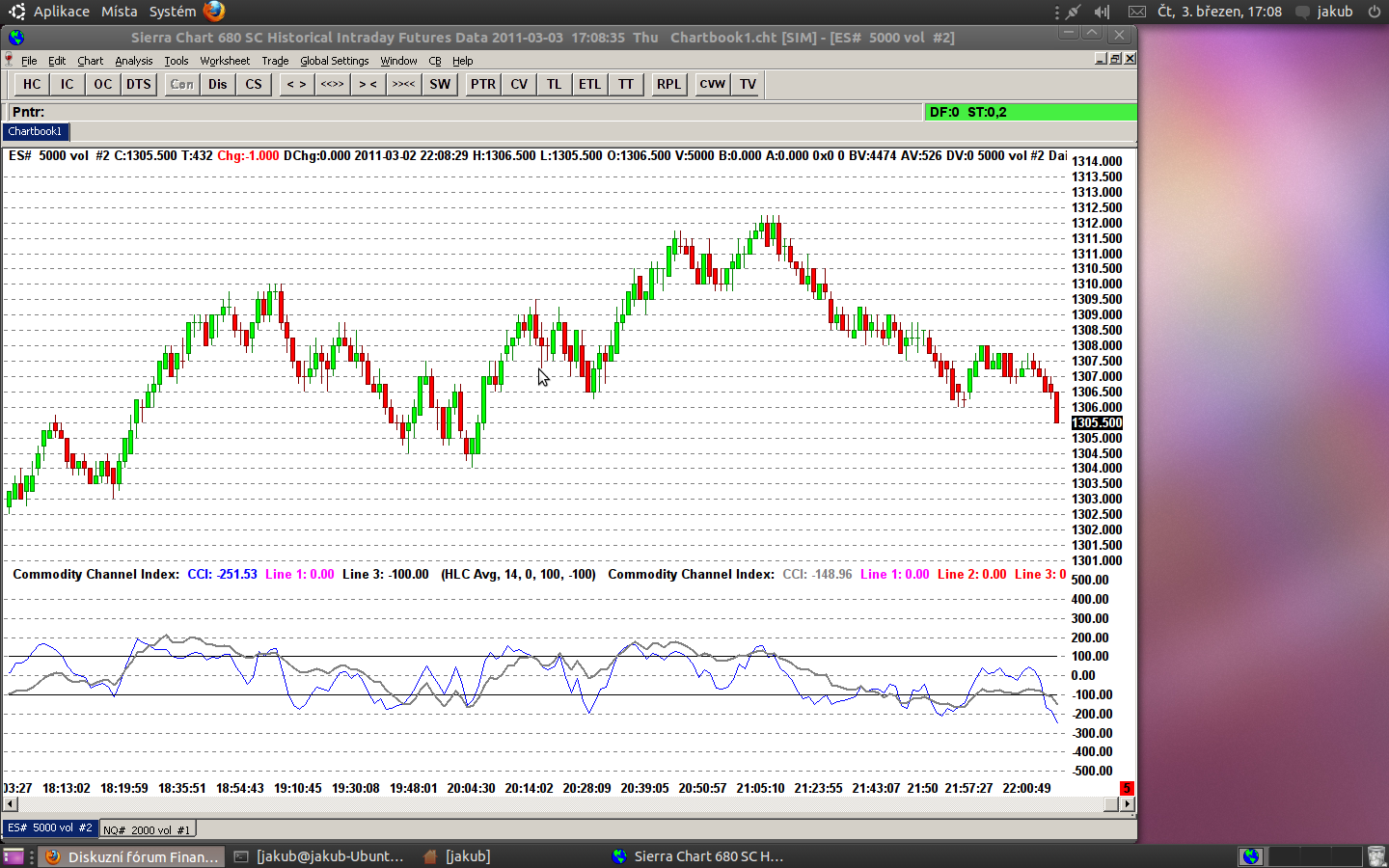Screen dimensions: 1389x868
Task: Select the PTR pointer tool
Action: click(x=483, y=84)
